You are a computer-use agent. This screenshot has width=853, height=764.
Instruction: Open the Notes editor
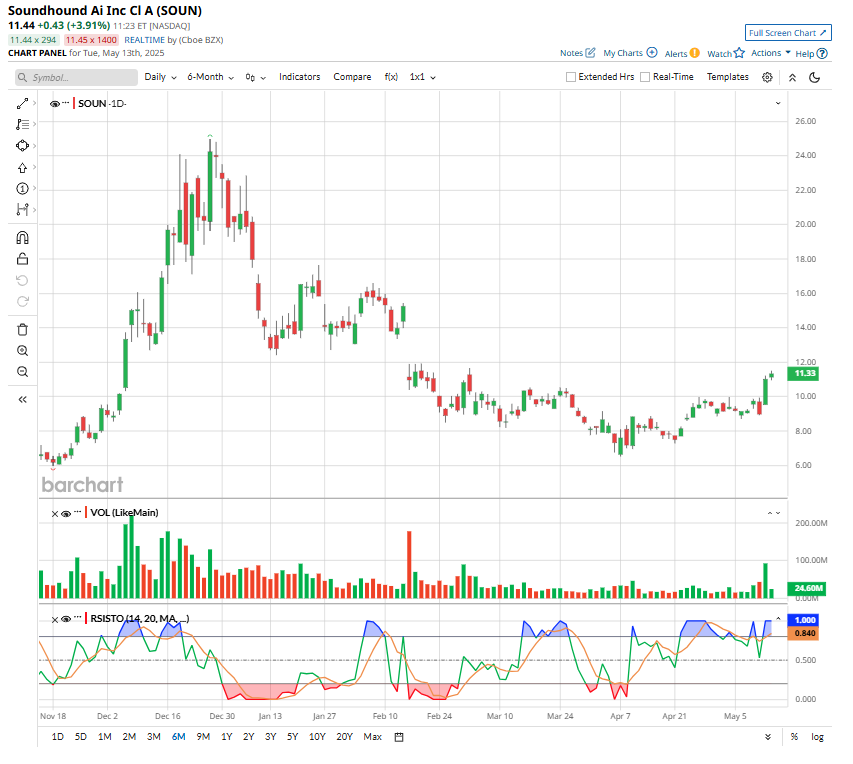(x=577, y=53)
